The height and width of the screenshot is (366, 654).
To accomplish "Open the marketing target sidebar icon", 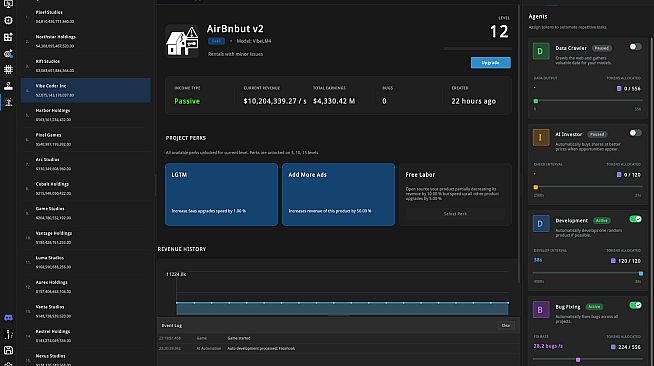I will pos(8,53).
